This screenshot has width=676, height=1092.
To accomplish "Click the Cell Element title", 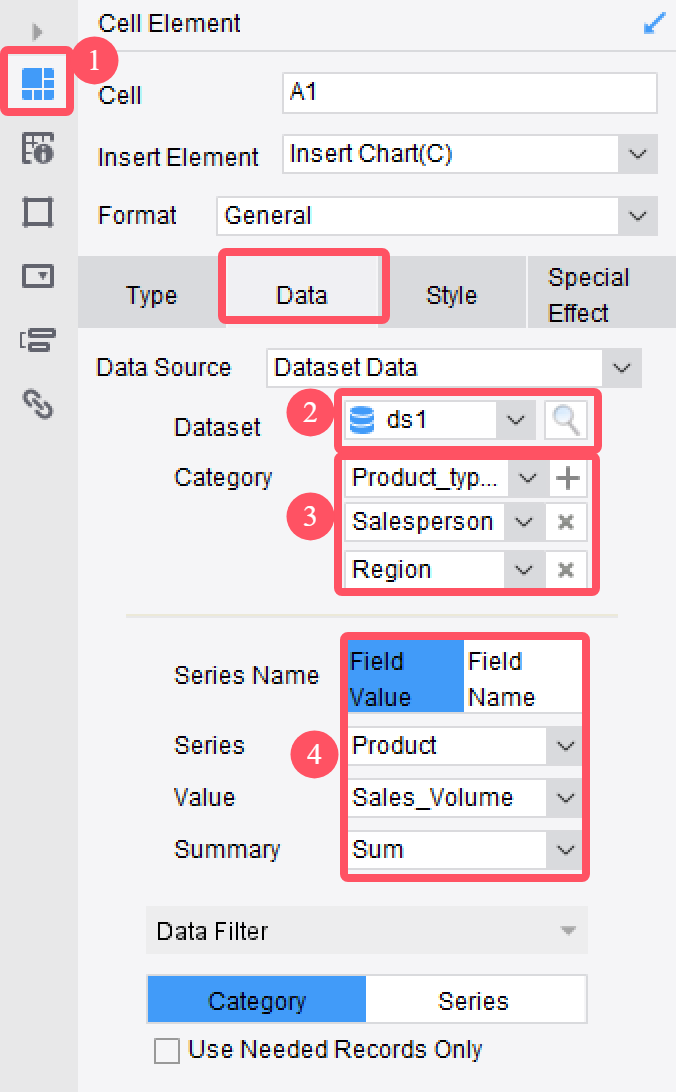I will tap(169, 24).
